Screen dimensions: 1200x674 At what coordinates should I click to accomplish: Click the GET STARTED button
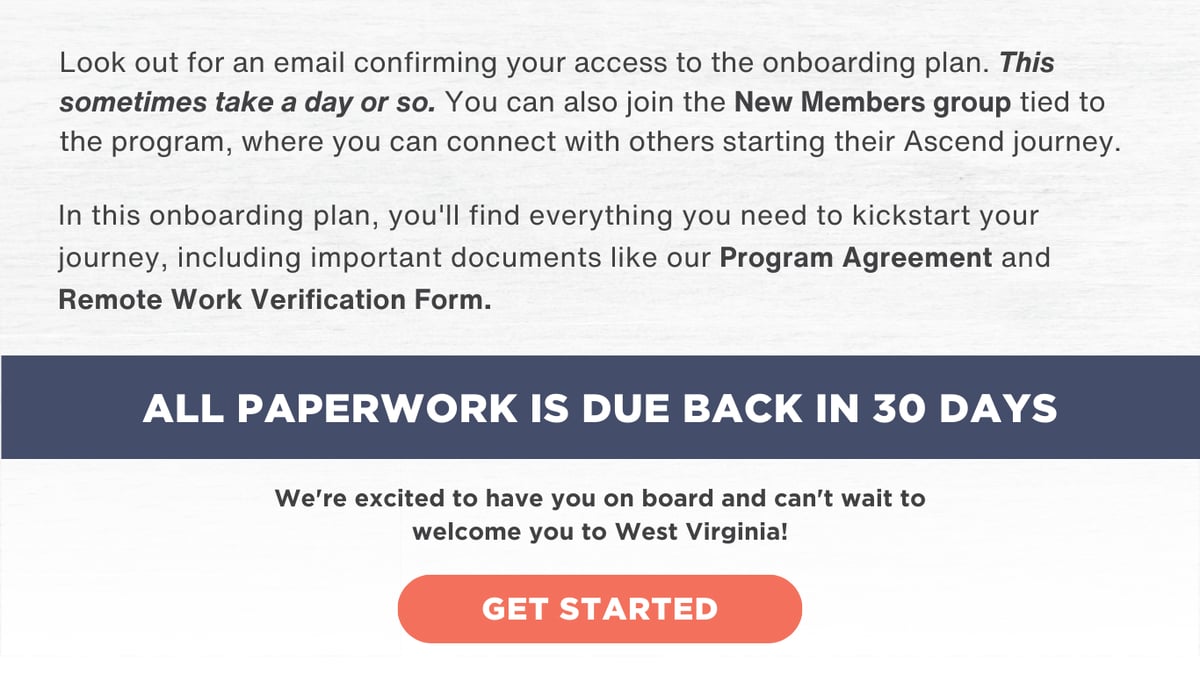(x=600, y=608)
